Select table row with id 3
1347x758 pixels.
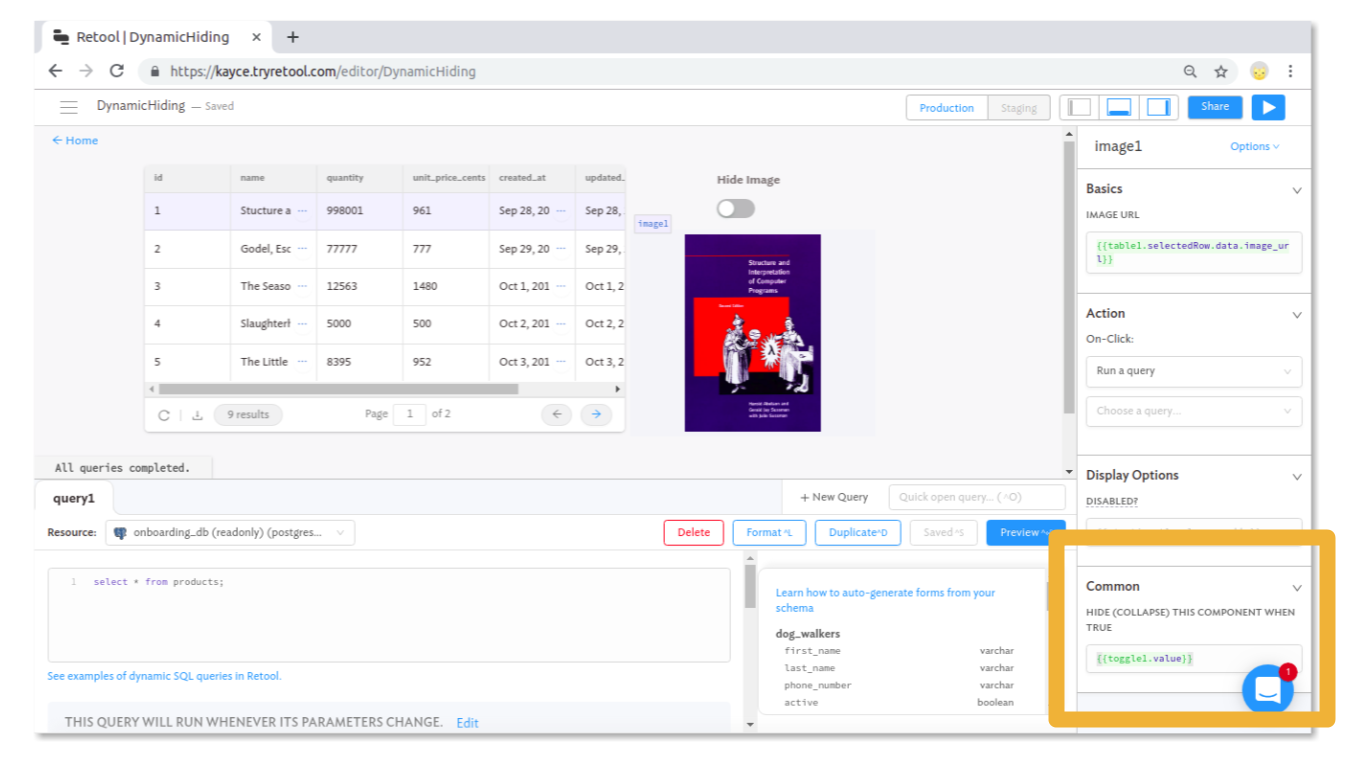pyautogui.click(x=385, y=287)
